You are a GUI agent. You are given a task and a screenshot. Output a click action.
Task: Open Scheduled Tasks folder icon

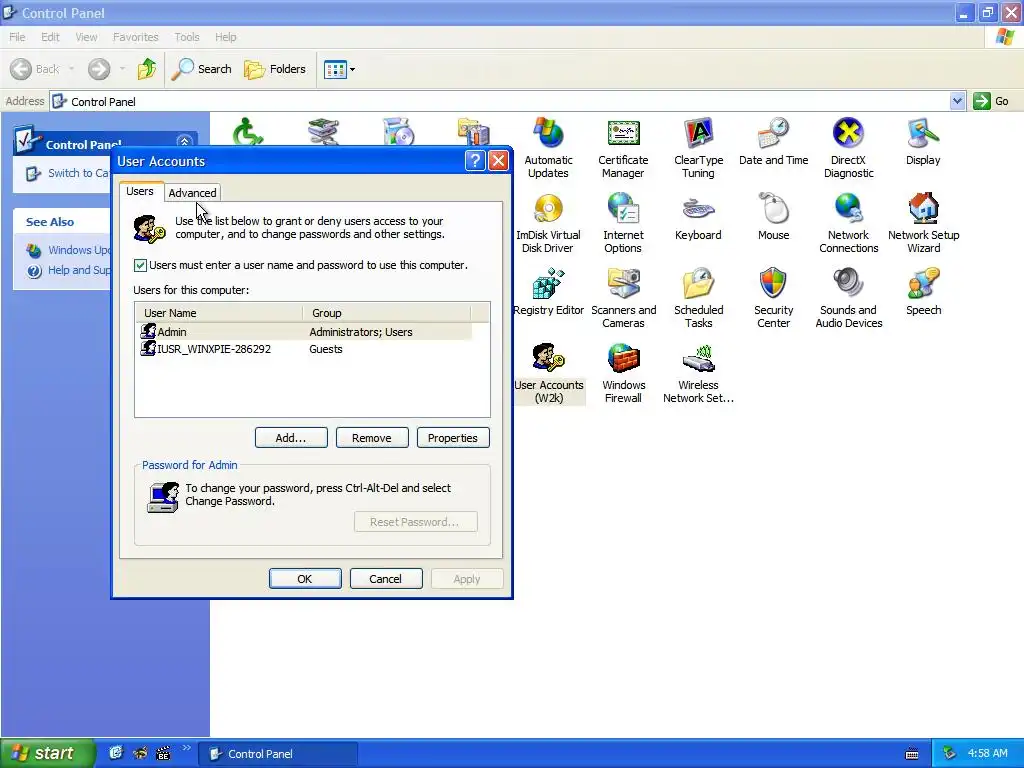click(x=698, y=298)
